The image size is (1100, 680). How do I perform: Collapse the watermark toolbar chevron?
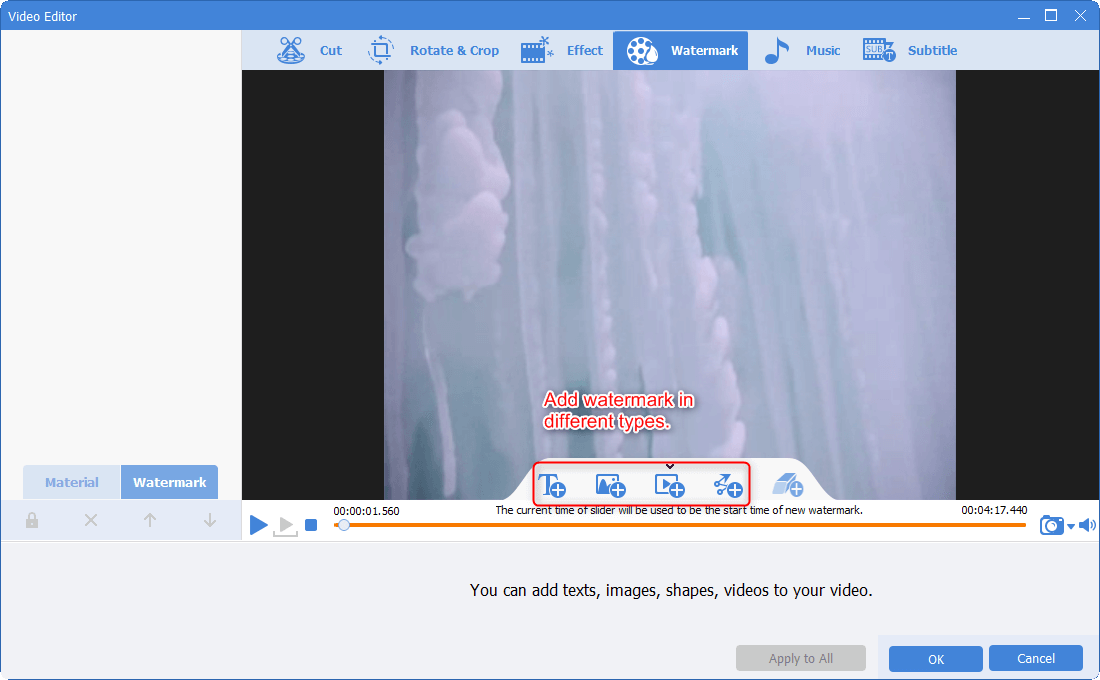click(x=670, y=466)
